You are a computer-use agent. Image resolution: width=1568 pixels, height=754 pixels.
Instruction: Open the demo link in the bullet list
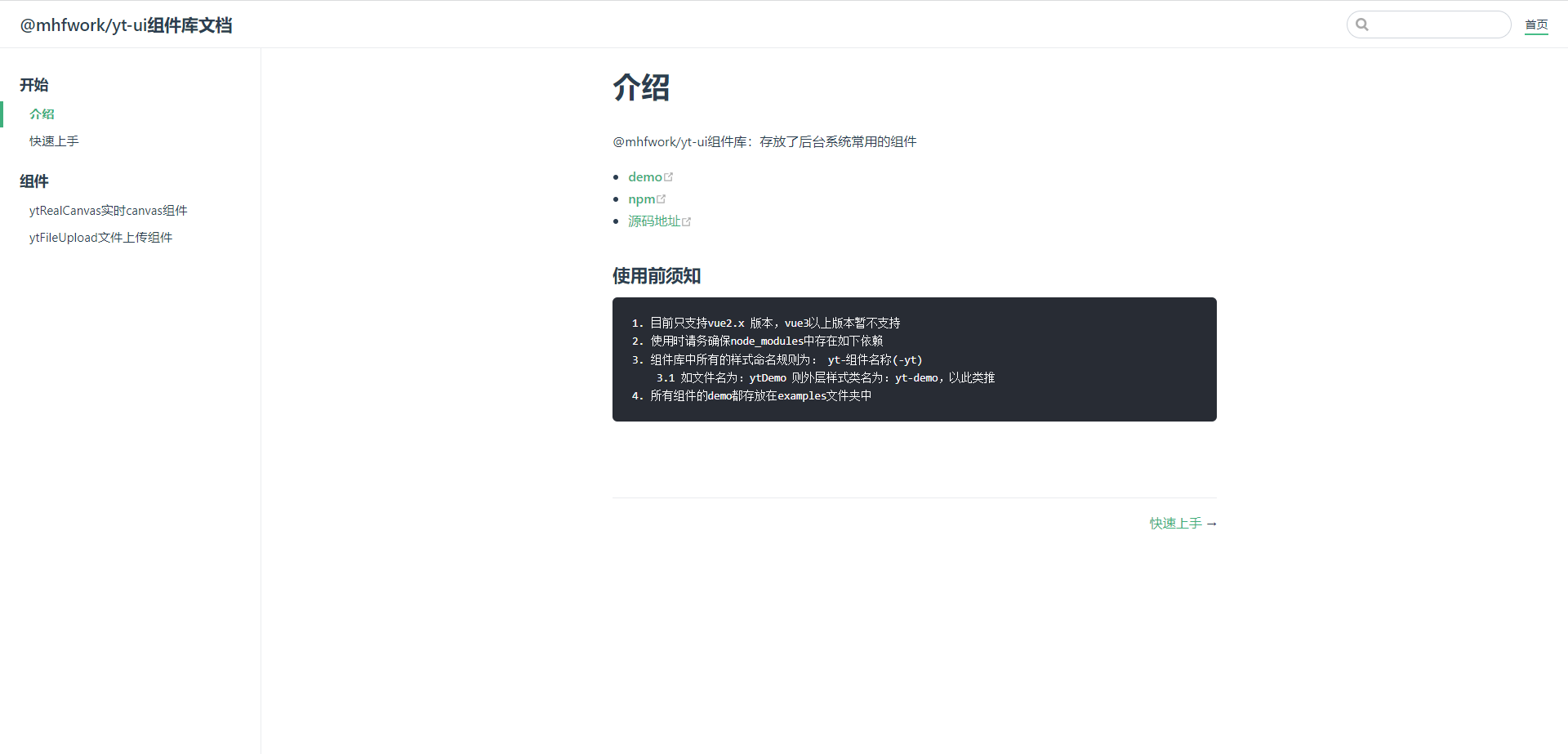tap(644, 176)
